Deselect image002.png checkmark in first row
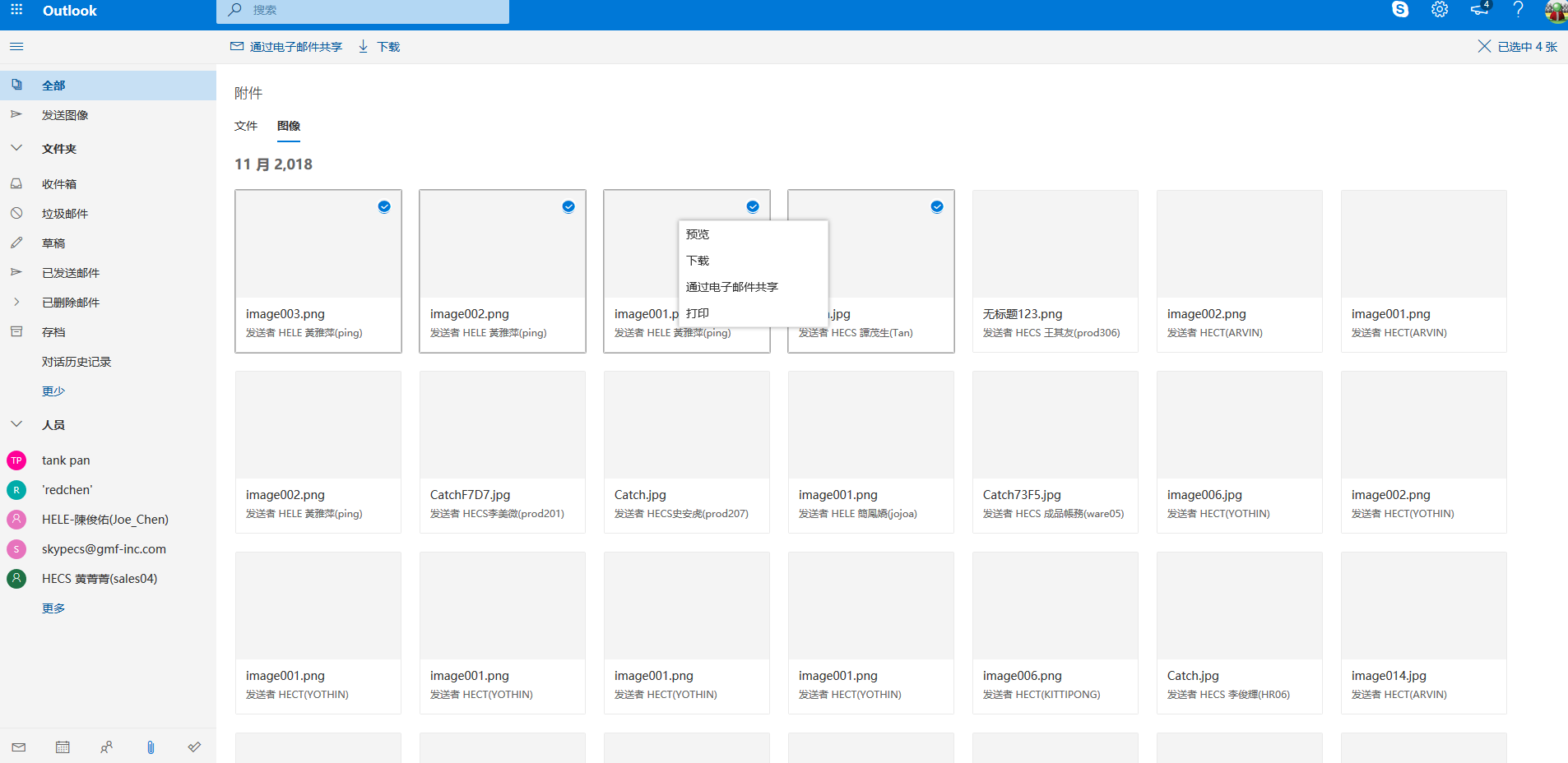Screen dimensions: 1568x763 (x=568, y=206)
